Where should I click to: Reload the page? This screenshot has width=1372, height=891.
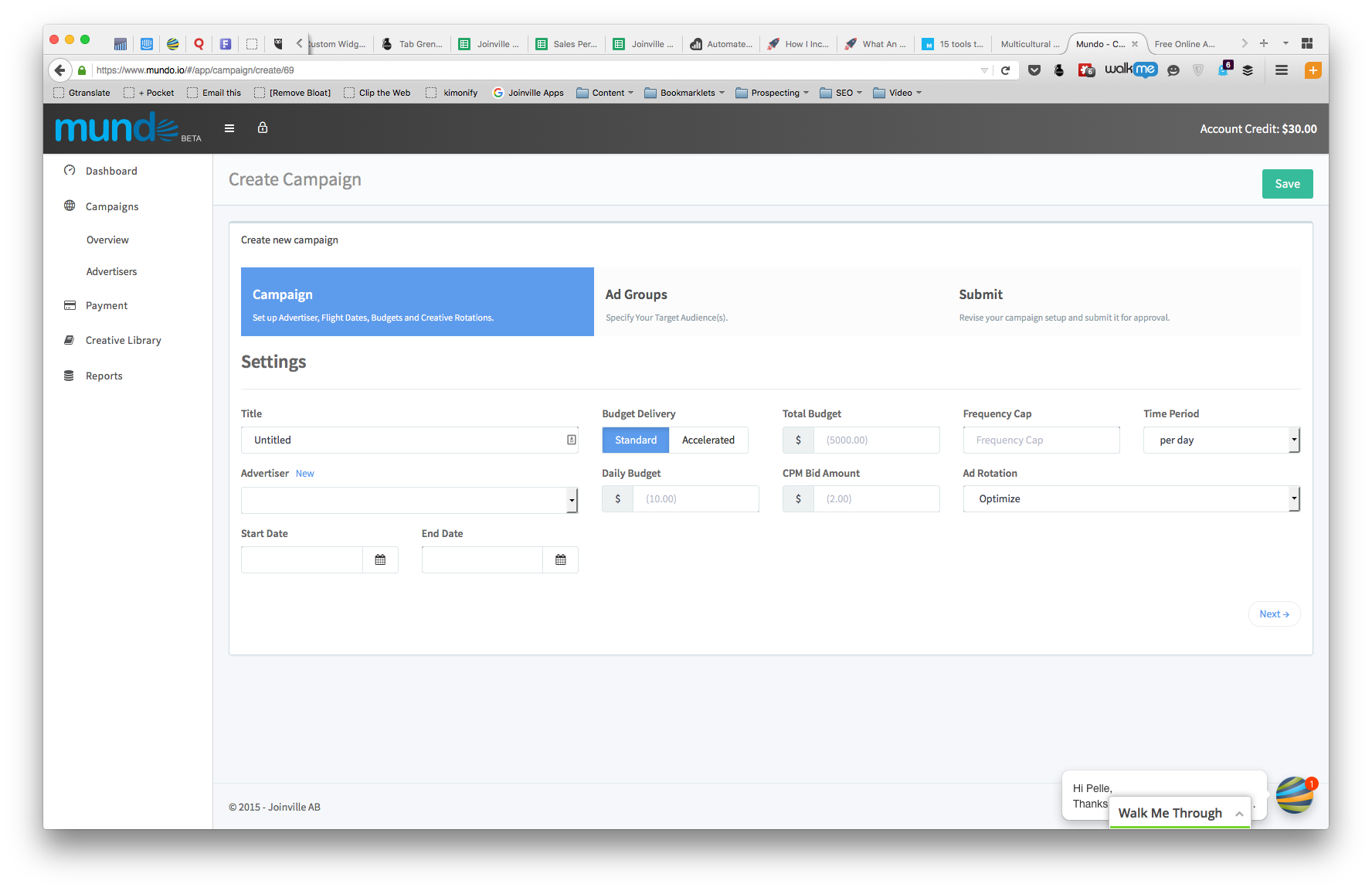pyautogui.click(x=1006, y=70)
